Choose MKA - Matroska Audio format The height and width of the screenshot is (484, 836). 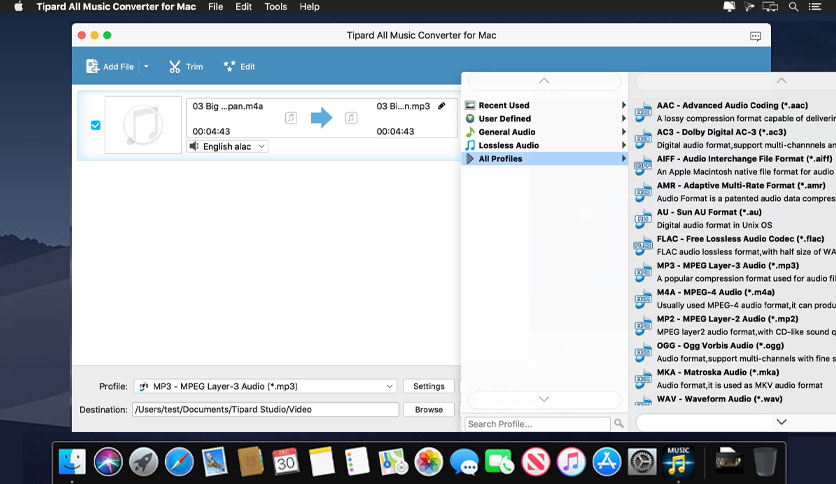[x=734, y=378]
